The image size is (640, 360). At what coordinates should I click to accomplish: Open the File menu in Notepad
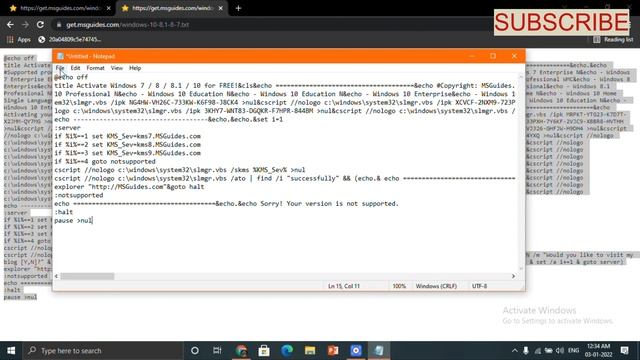tap(60, 68)
